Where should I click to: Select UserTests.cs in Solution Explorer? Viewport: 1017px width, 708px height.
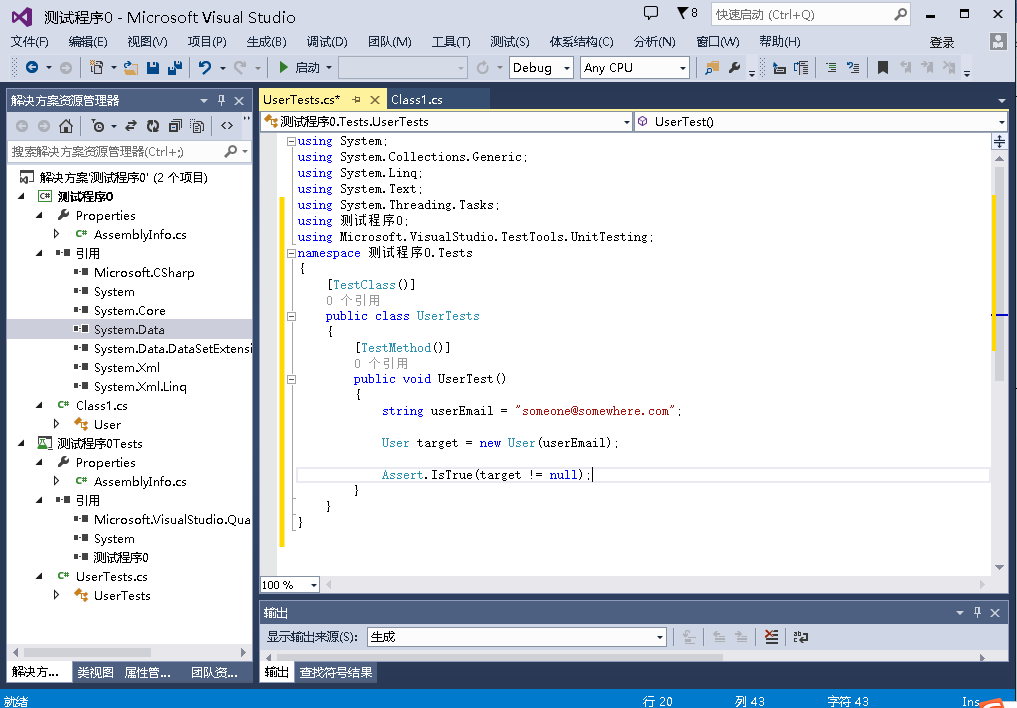pos(112,576)
